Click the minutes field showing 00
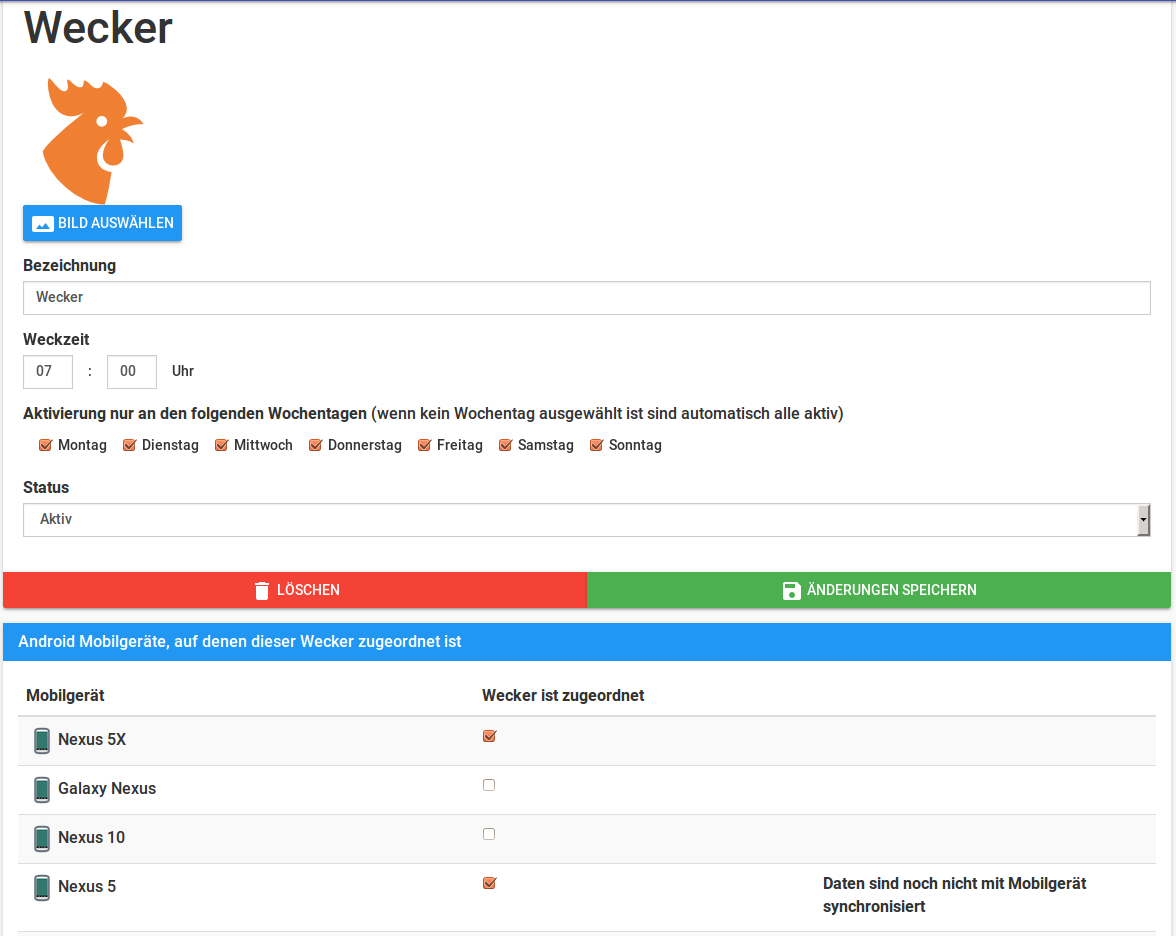 tap(132, 371)
